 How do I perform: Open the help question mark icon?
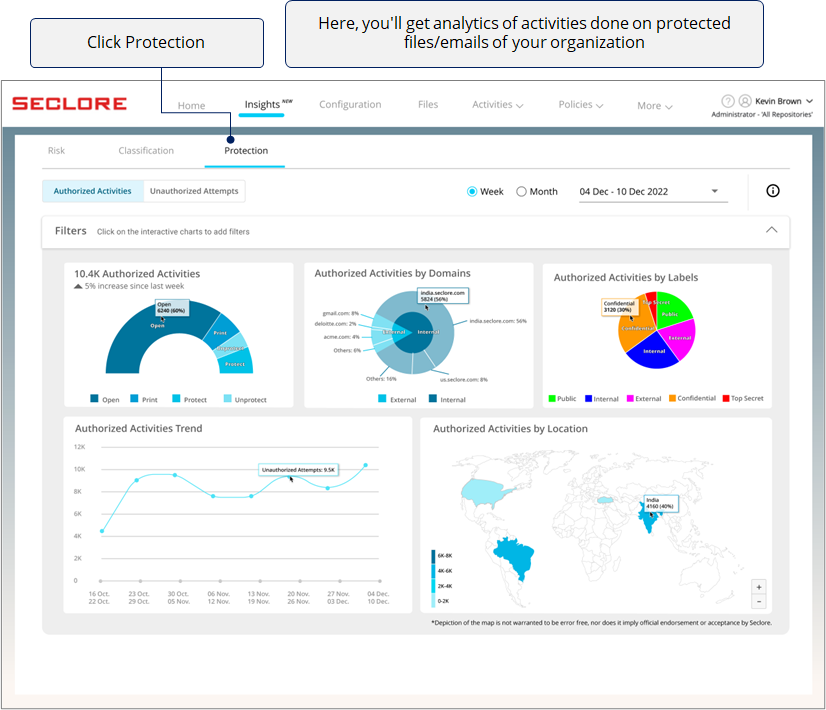728,101
